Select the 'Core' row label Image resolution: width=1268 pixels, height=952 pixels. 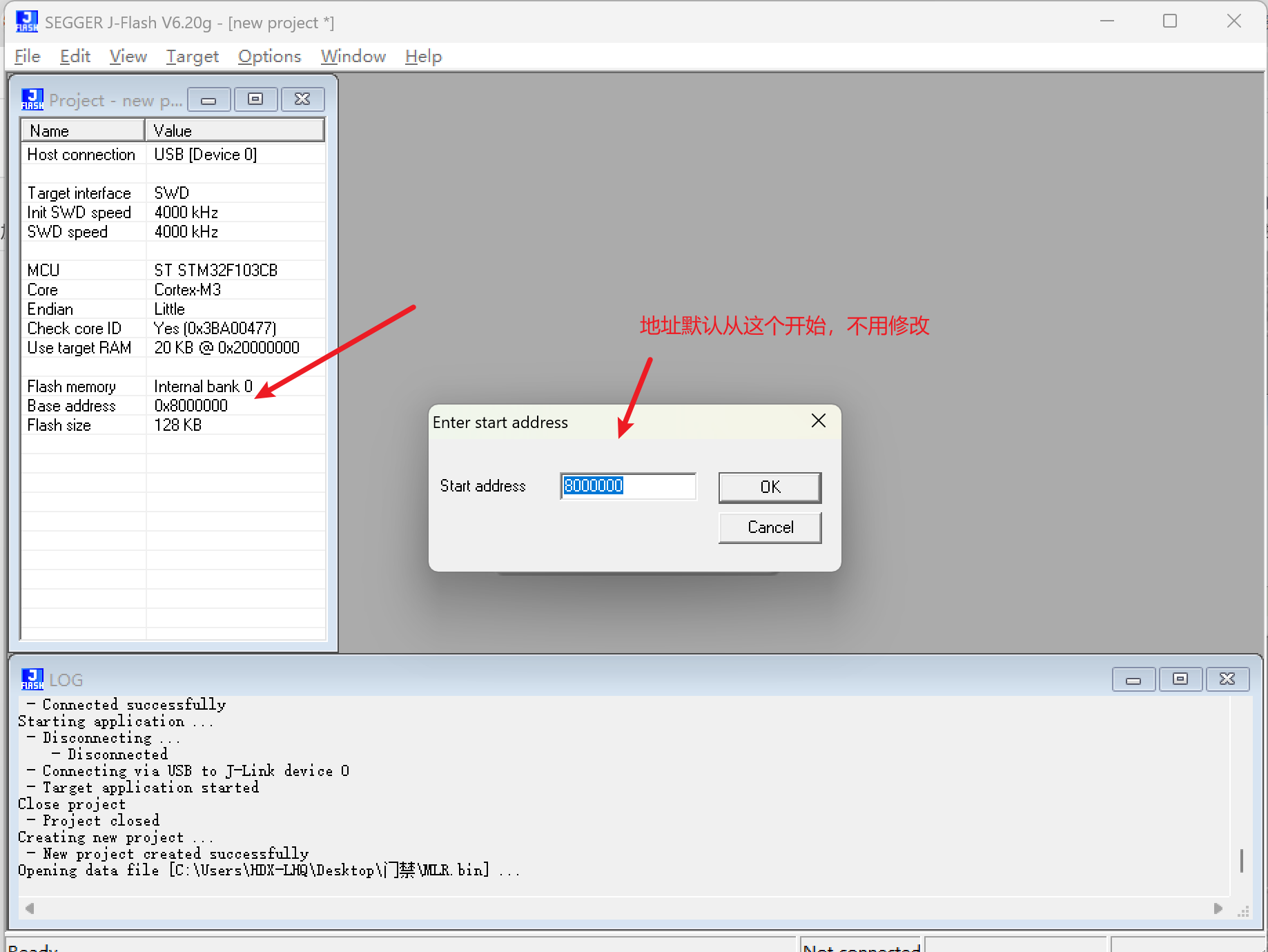coord(43,290)
